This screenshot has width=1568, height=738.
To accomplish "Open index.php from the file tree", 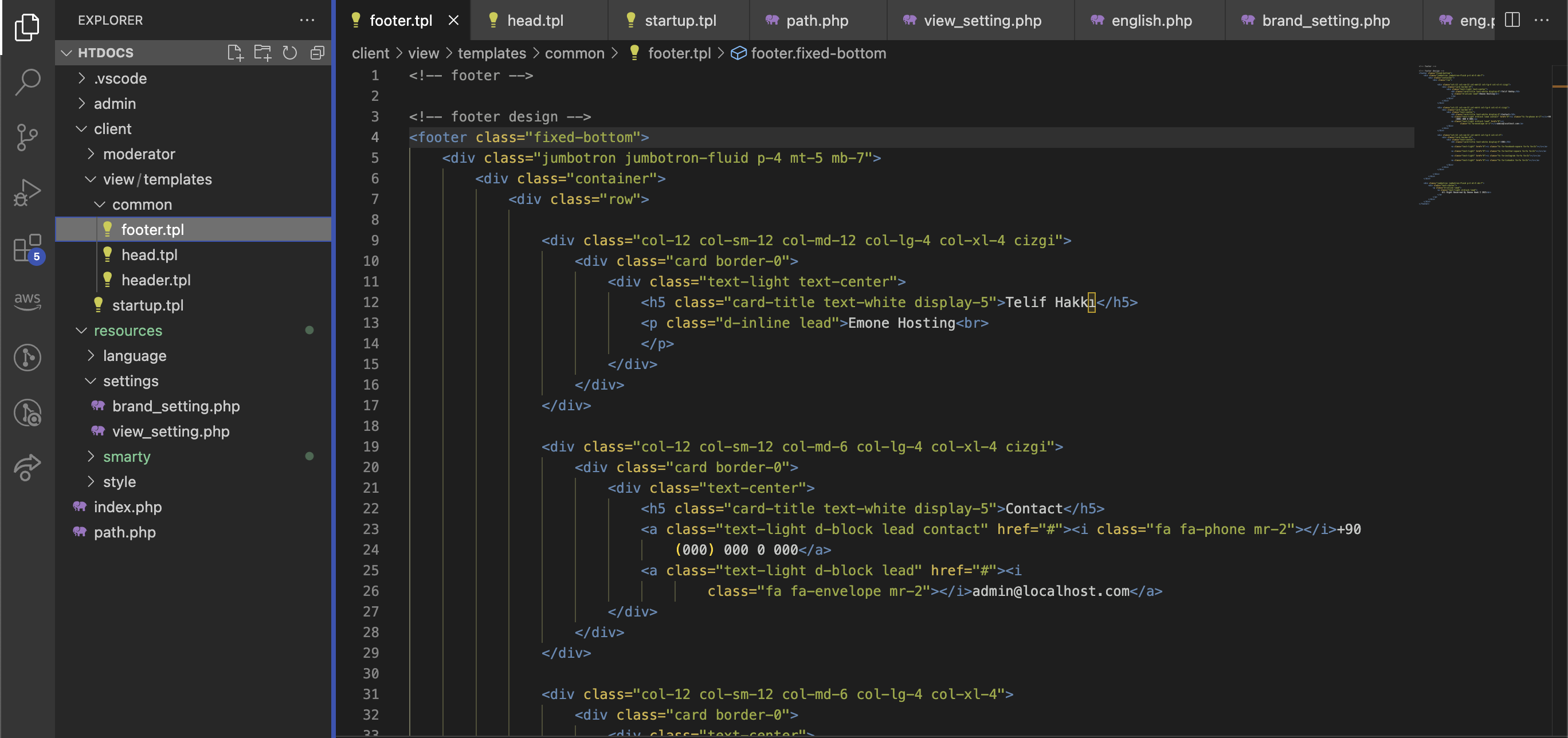I will [127, 507].
